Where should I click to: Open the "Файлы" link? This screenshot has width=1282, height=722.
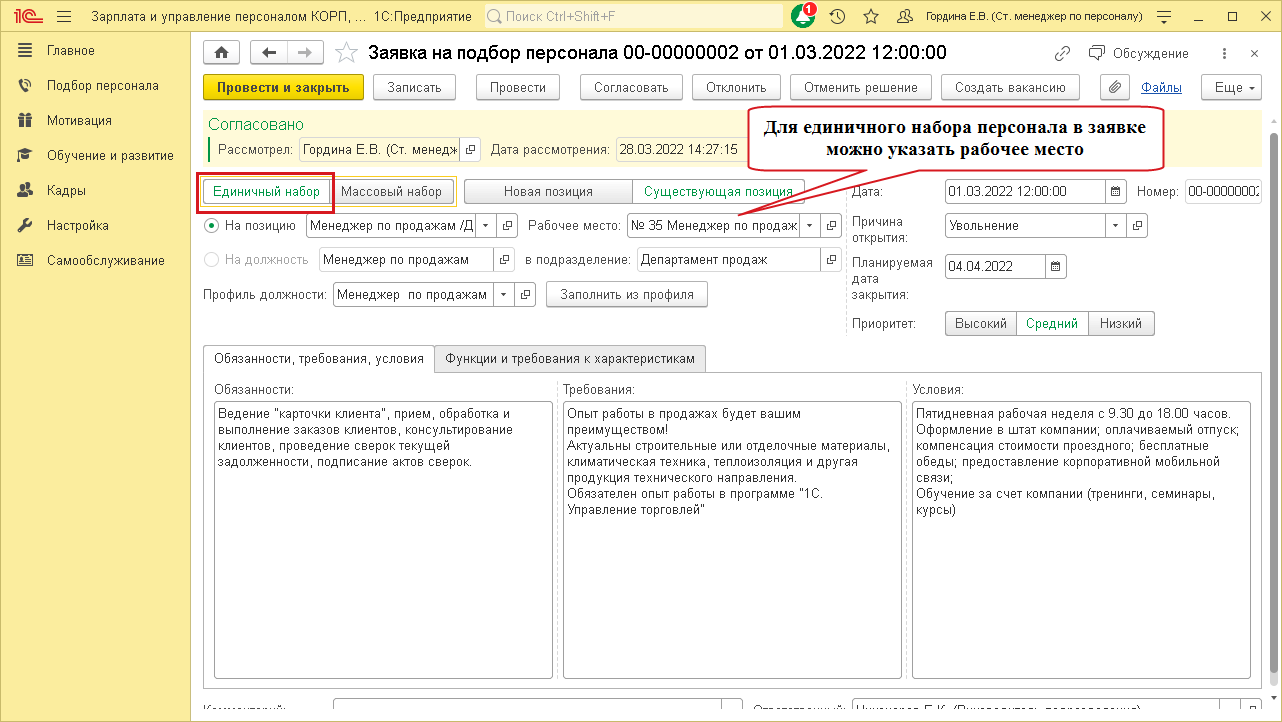(1161, 87)
